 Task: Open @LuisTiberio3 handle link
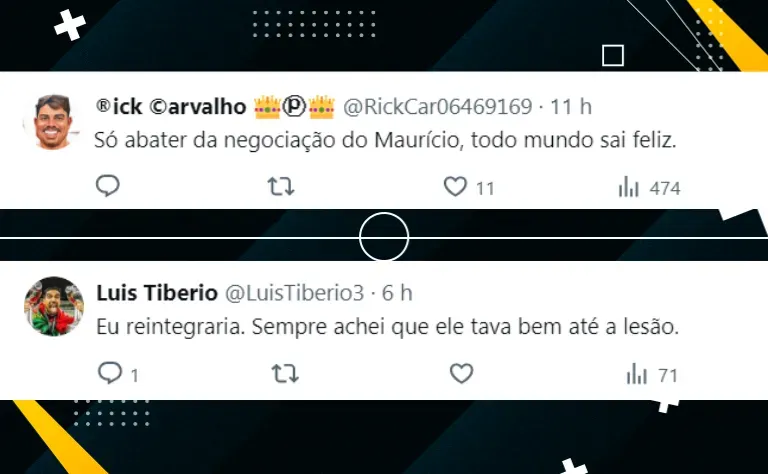coord(294,293)
